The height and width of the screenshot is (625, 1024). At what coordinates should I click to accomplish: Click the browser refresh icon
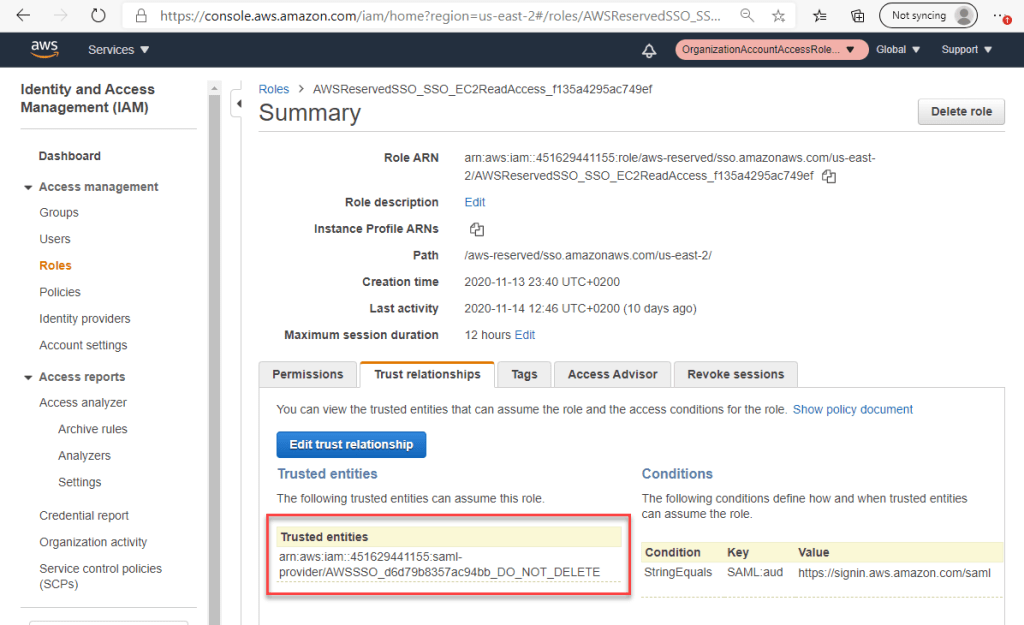(x=98, y=16)
